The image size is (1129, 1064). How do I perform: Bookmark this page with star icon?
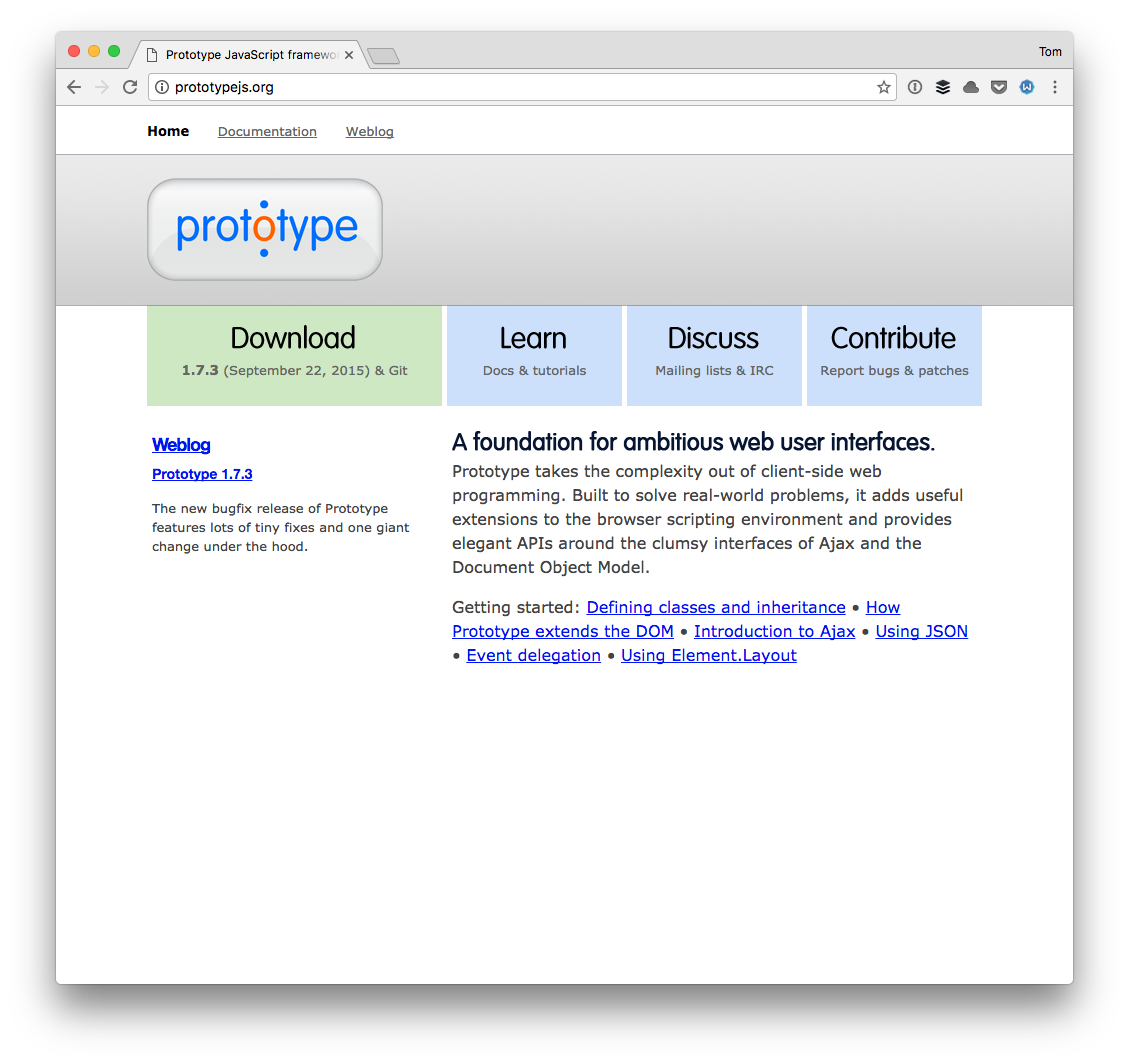(x=883, y=87)
